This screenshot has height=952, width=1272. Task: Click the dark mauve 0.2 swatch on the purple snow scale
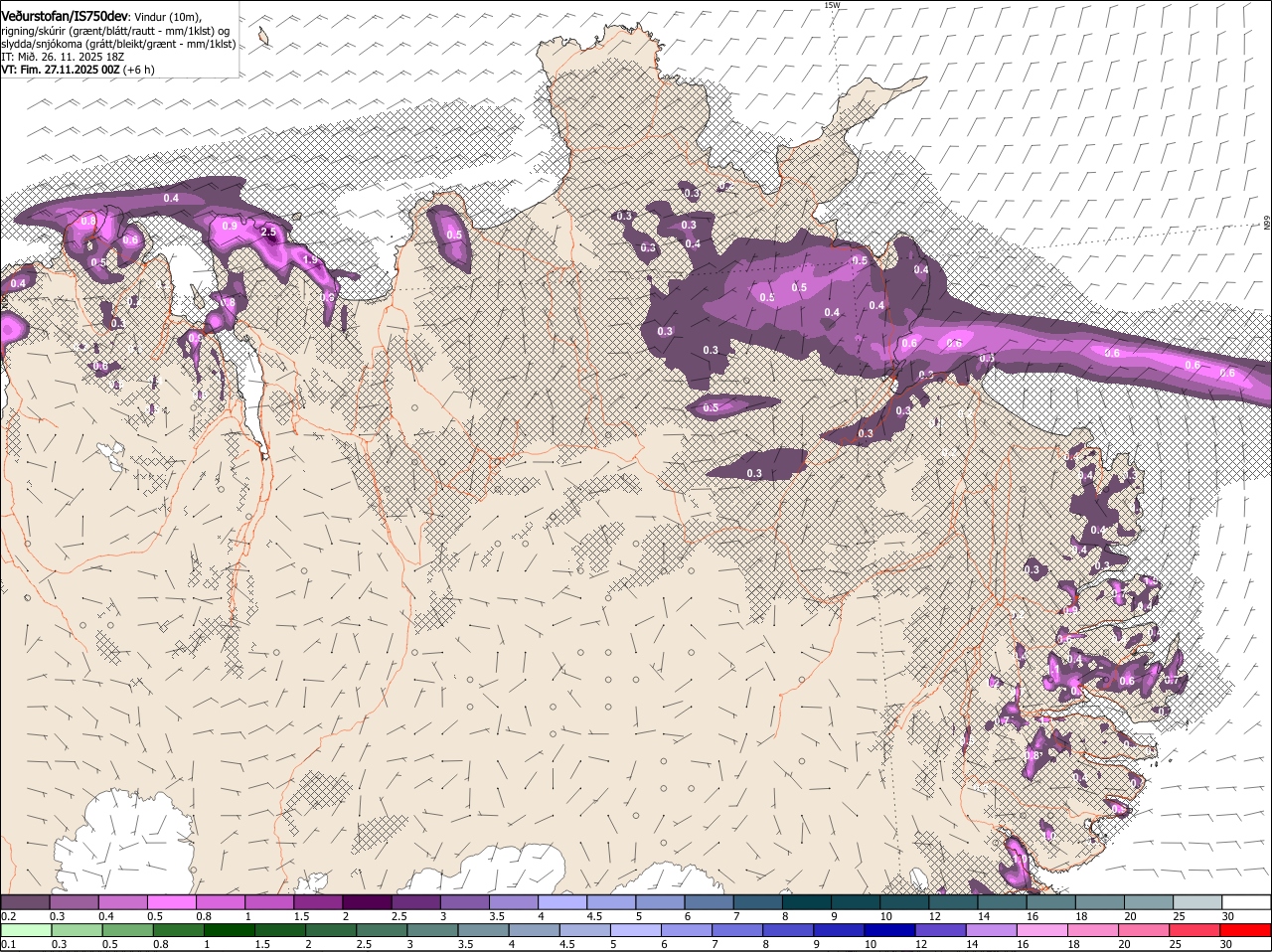(25, 902)
